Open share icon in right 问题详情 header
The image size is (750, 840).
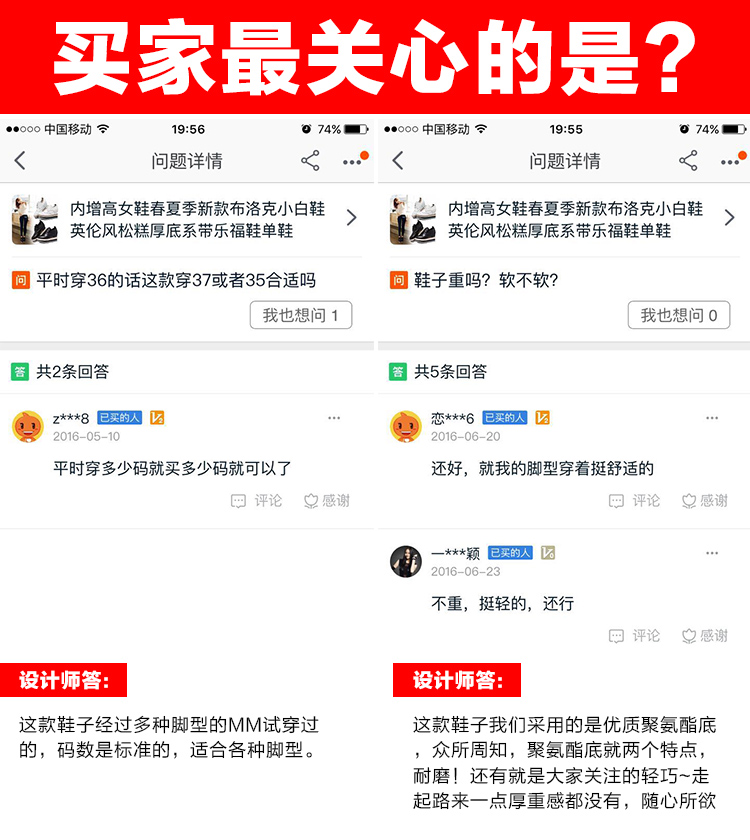click(688, 161)
